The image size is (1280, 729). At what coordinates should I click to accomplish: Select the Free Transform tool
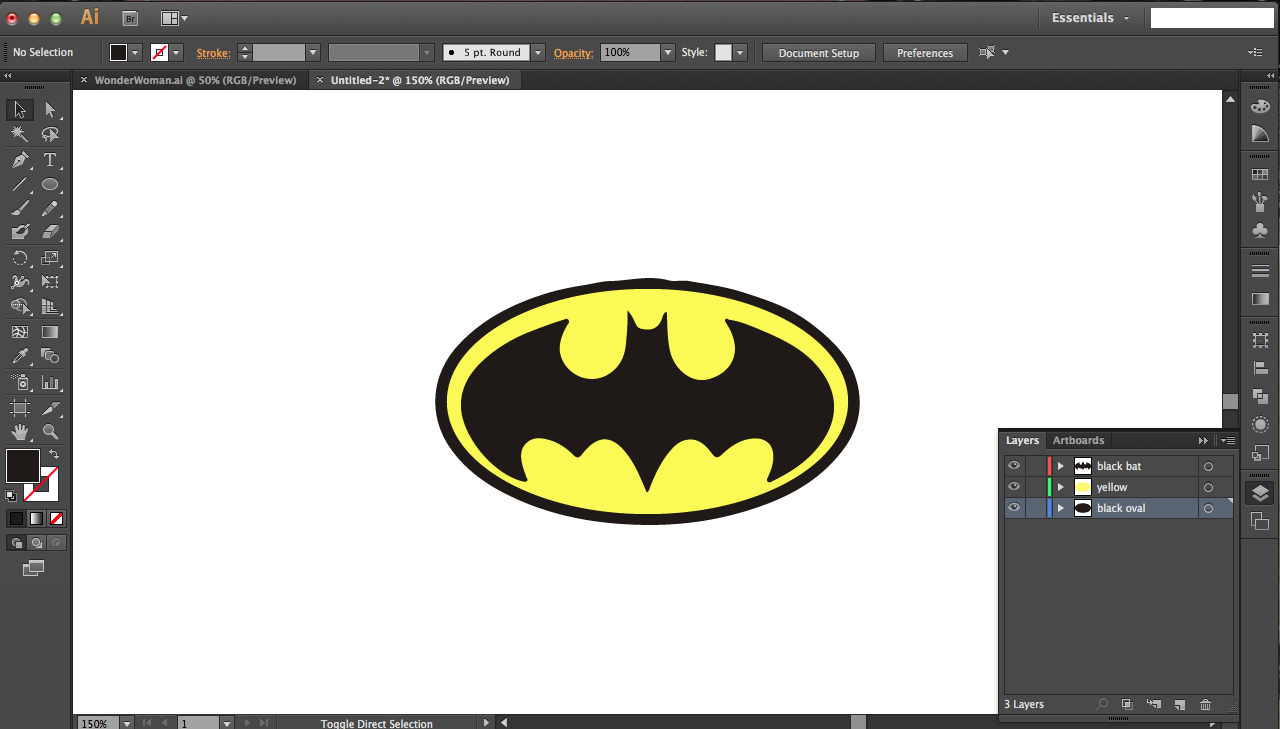coord(50,283)
